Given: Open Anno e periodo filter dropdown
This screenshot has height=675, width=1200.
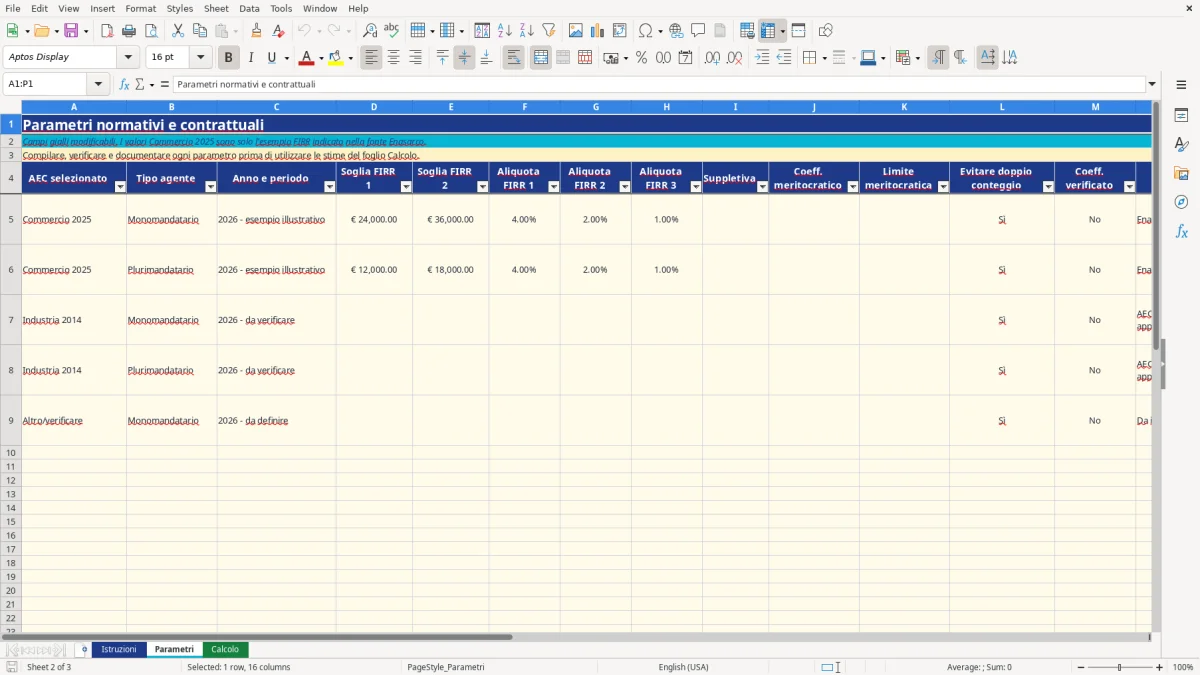Looking at the screenshot, I should 330,187.
